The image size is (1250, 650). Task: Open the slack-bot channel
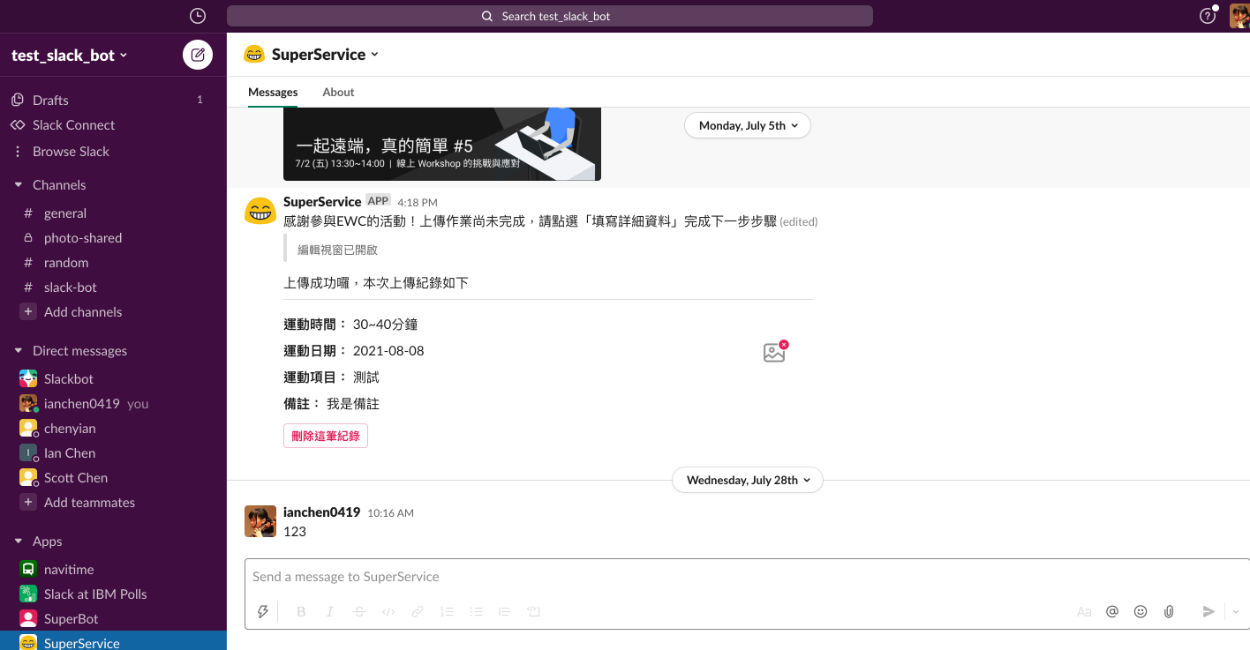tap(70, 287)
